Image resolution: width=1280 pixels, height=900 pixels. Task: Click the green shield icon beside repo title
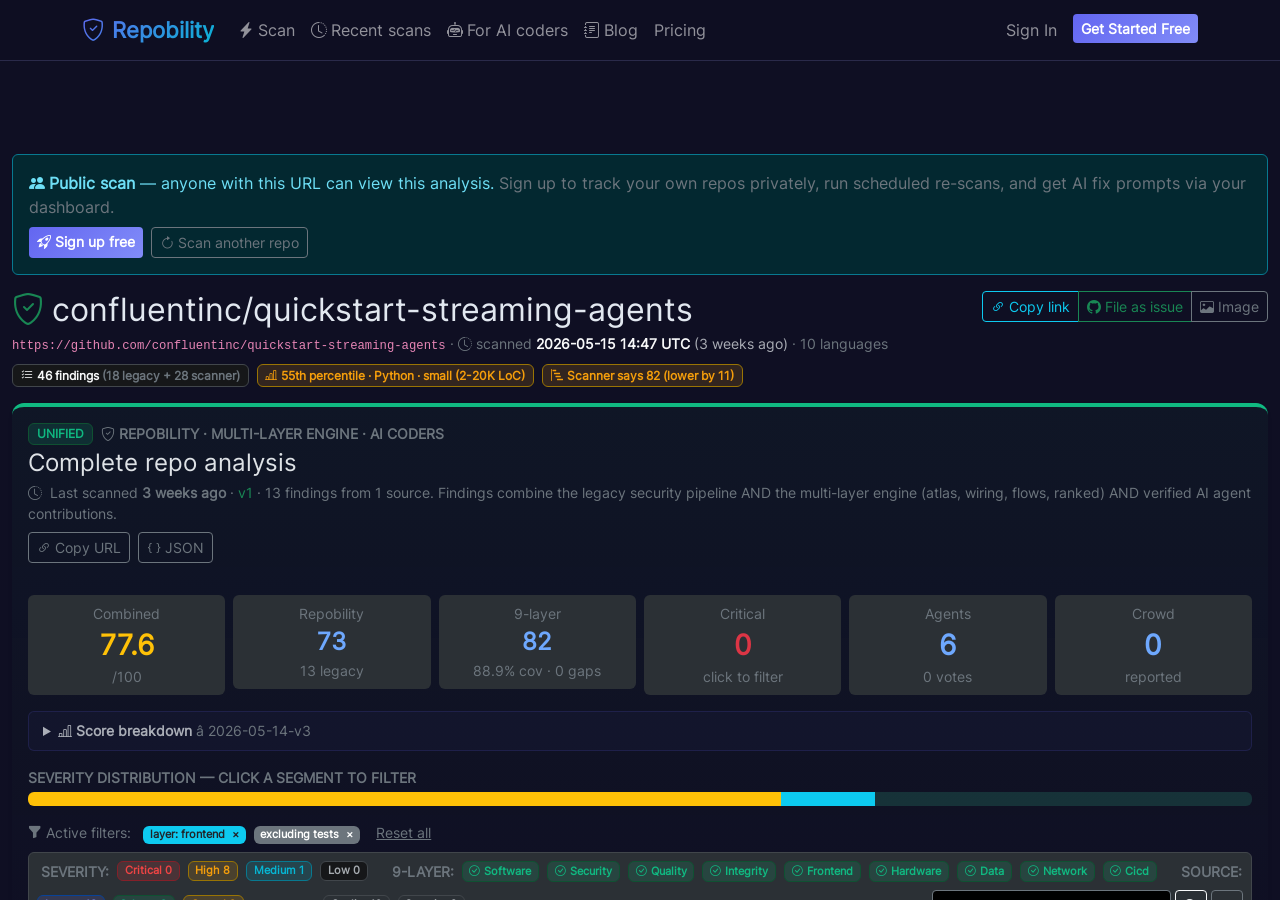28,309
